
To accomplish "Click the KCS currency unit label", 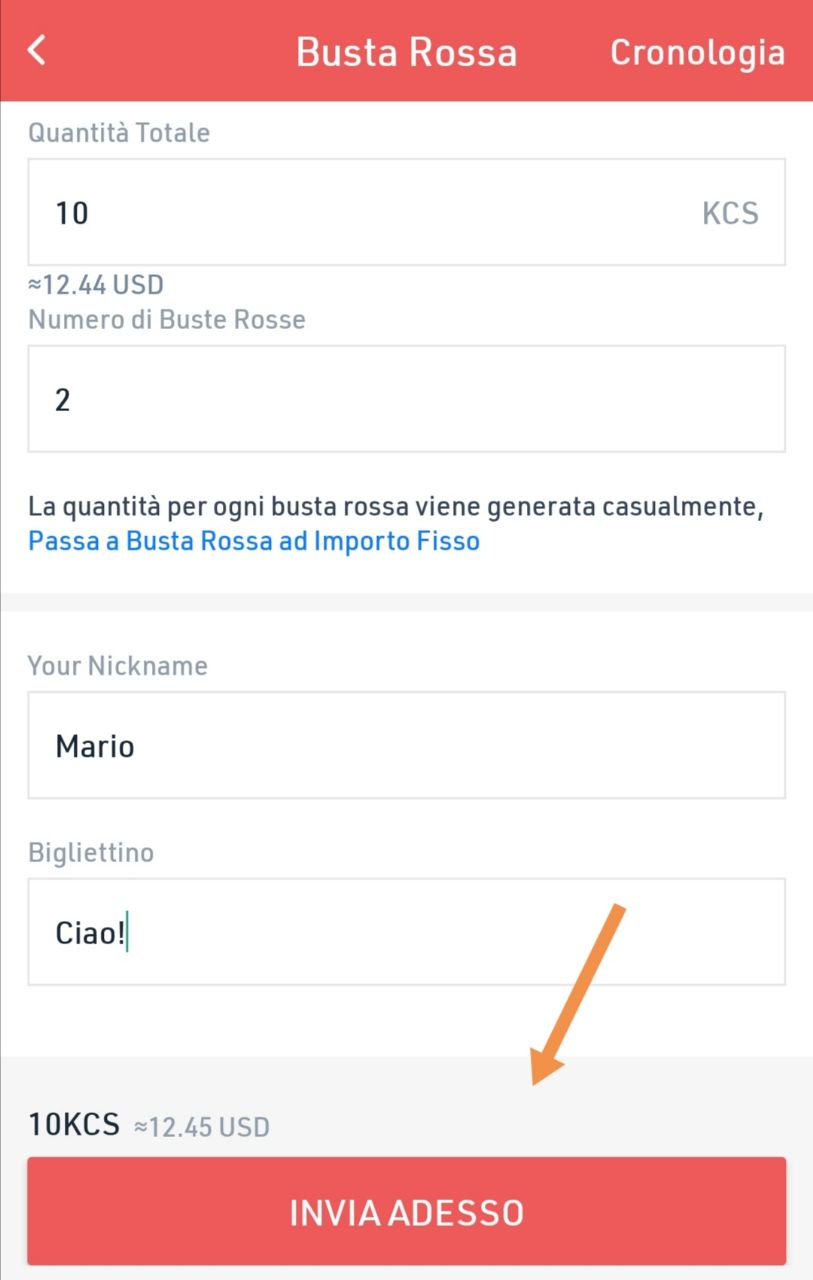I will coord(730,213).
